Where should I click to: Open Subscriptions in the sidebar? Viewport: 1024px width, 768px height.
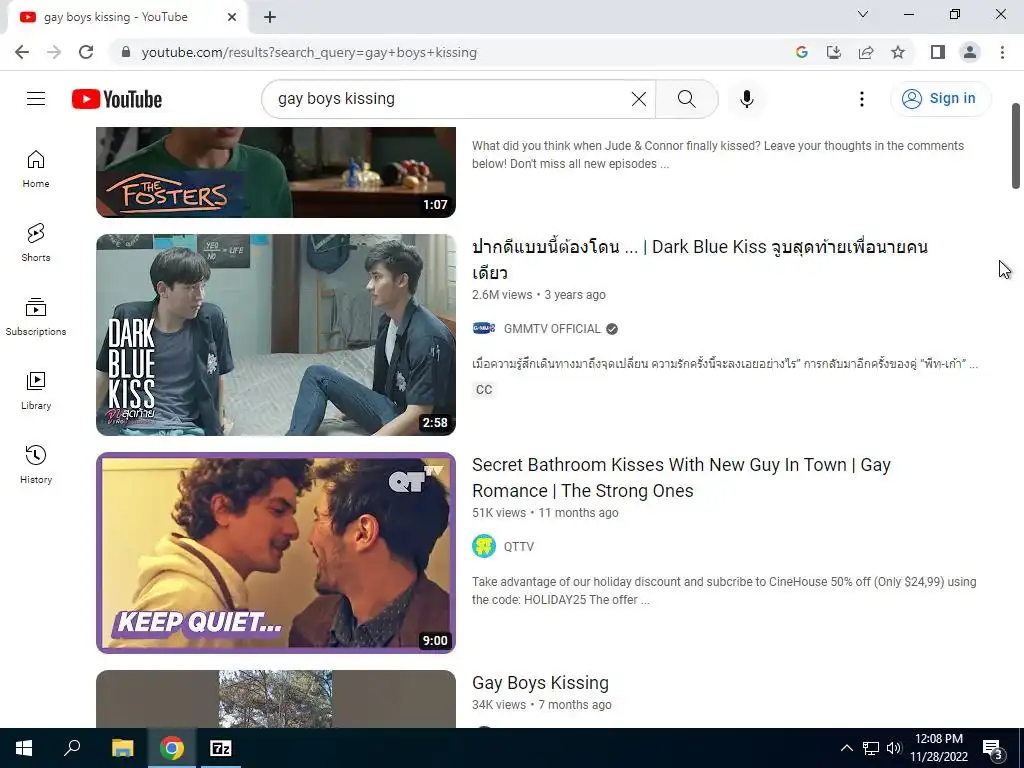36,317
